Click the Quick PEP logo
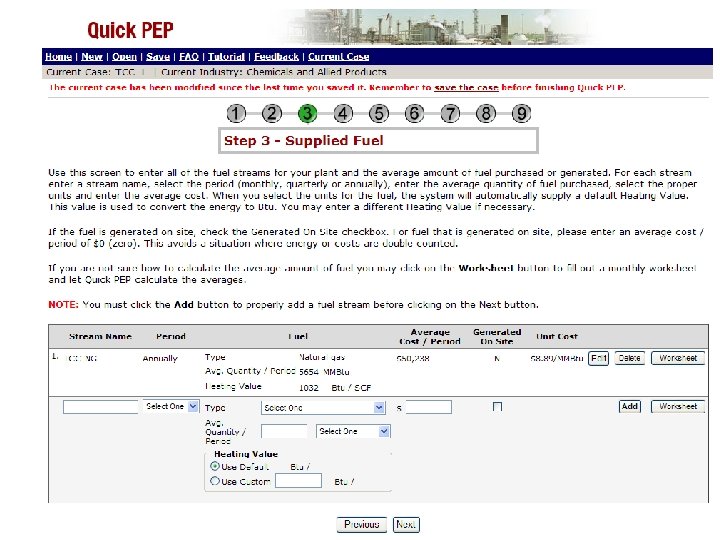 130,30
